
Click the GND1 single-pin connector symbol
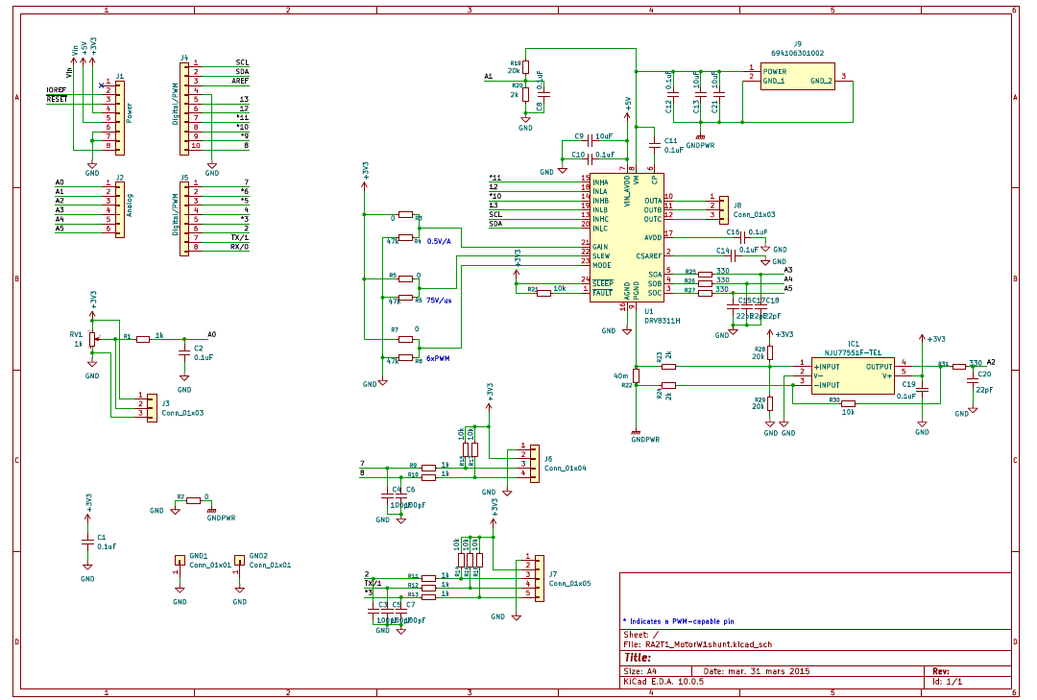click(179, 560)
